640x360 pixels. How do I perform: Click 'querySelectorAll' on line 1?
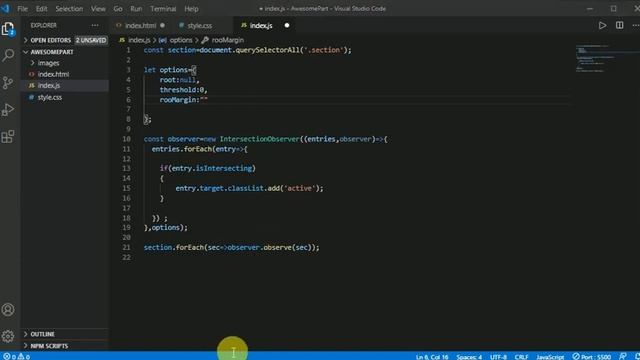[267, 50]
